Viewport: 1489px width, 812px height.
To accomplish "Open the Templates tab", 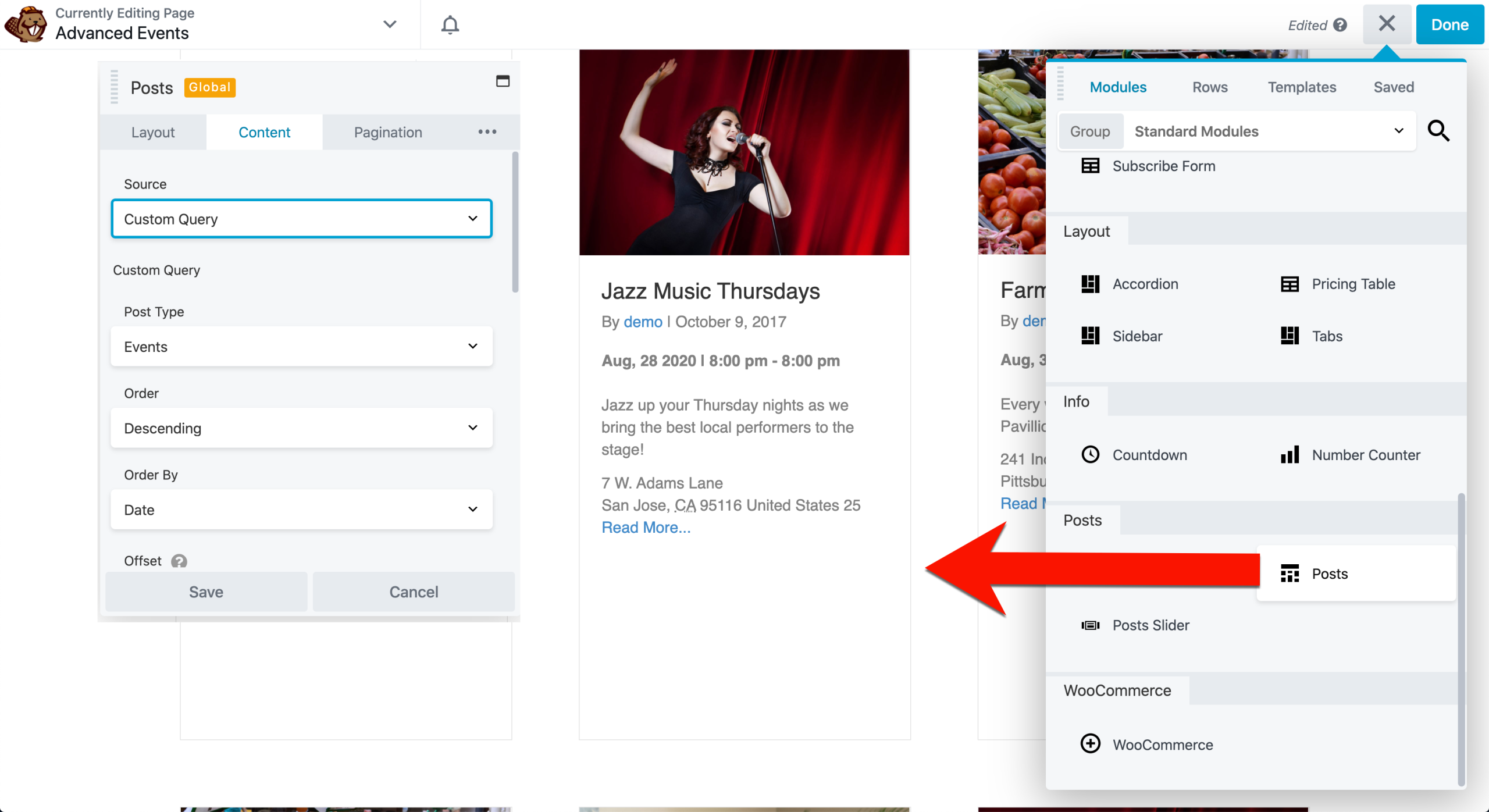I will 1302,87.
